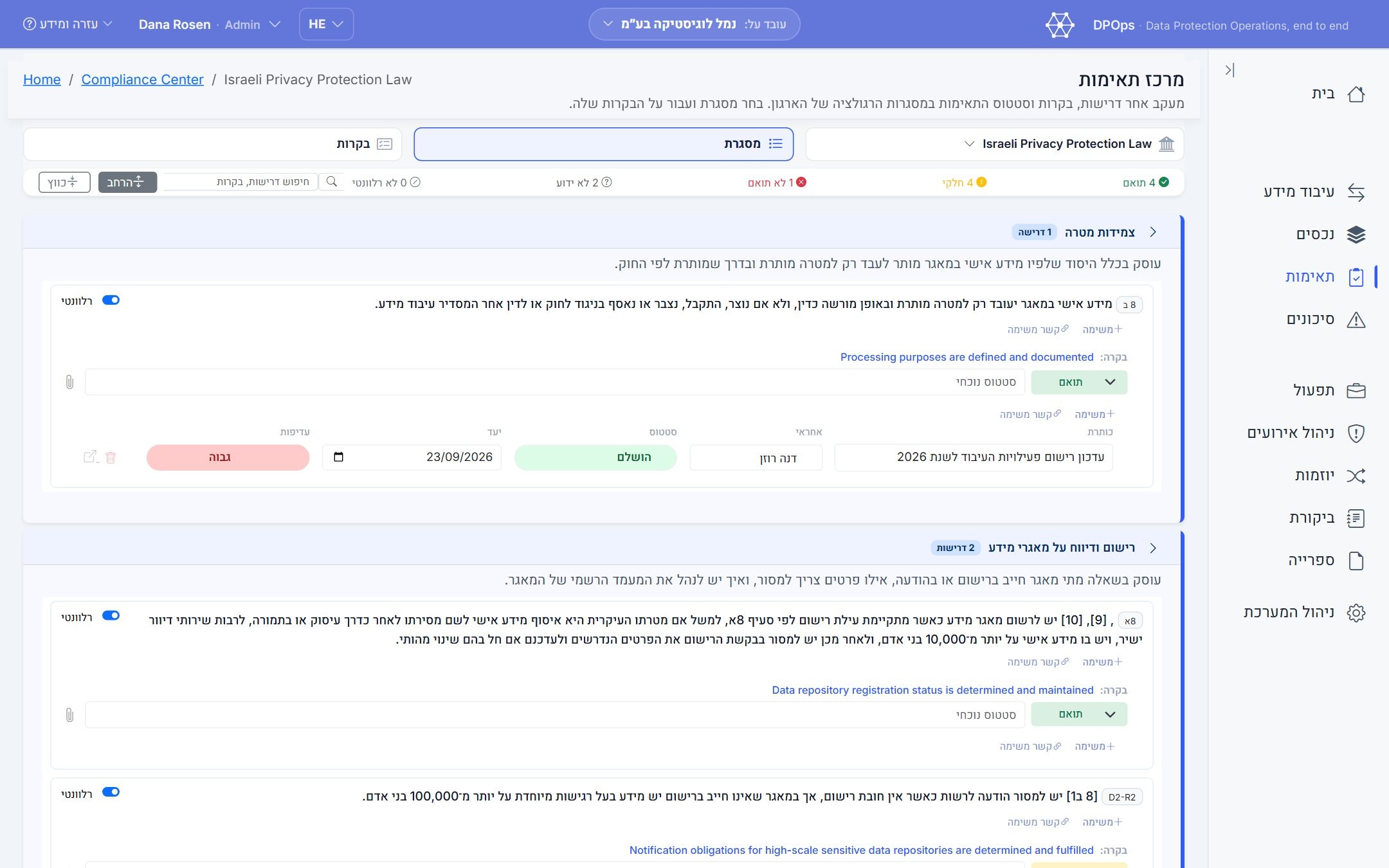Screen dimensions: 1389x868
Task: Open Israeli Privacy Protection Law framework dropdown
Action: coord(994,144)
